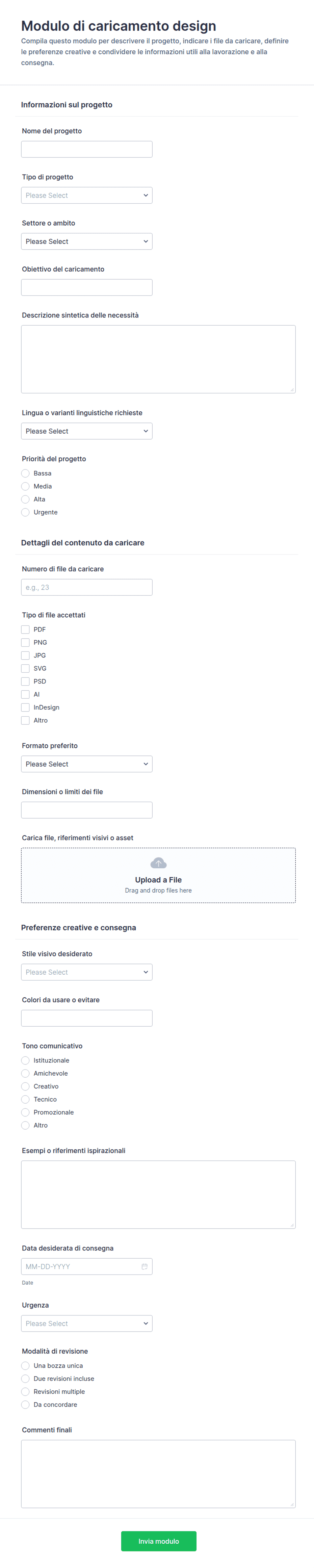This screenshot has height=1568, width=314.
Task: Open the Urgenza dropdown
Action: coord(87,1323)
